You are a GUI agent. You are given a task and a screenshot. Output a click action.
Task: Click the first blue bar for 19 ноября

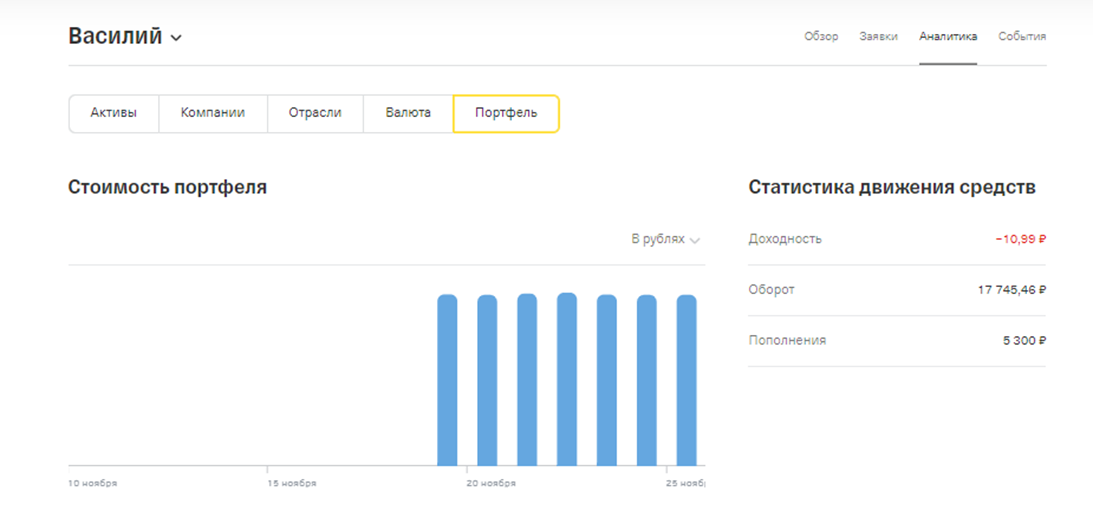coord(447,380)
